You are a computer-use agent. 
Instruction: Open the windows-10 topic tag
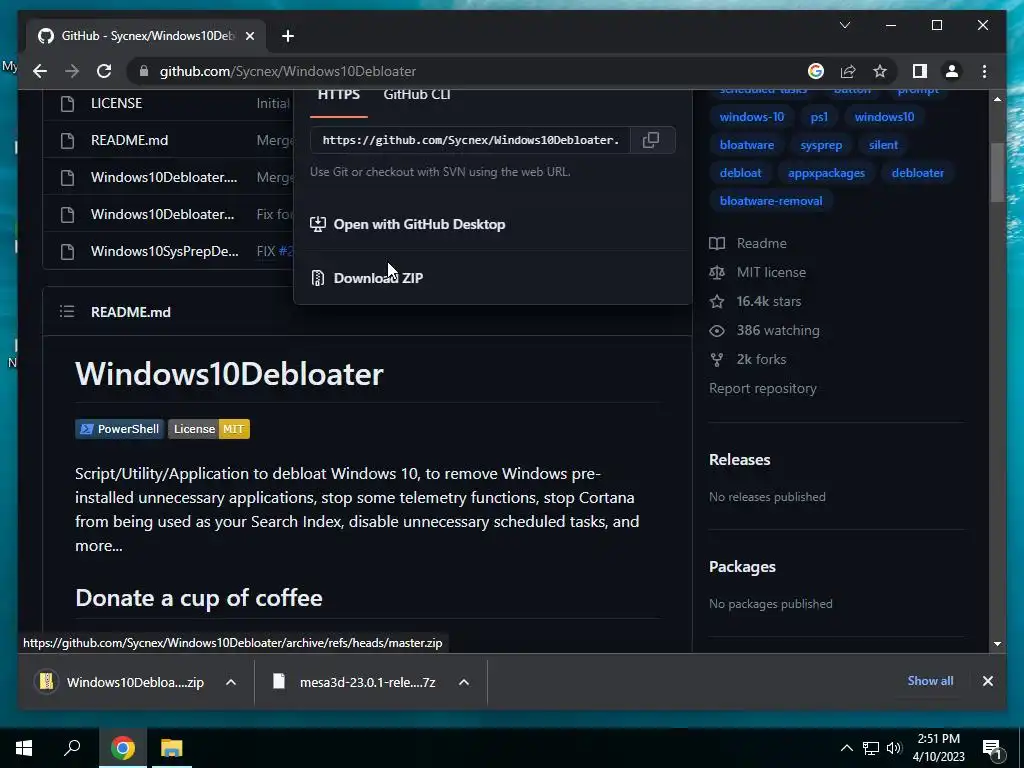pos(752,117)
